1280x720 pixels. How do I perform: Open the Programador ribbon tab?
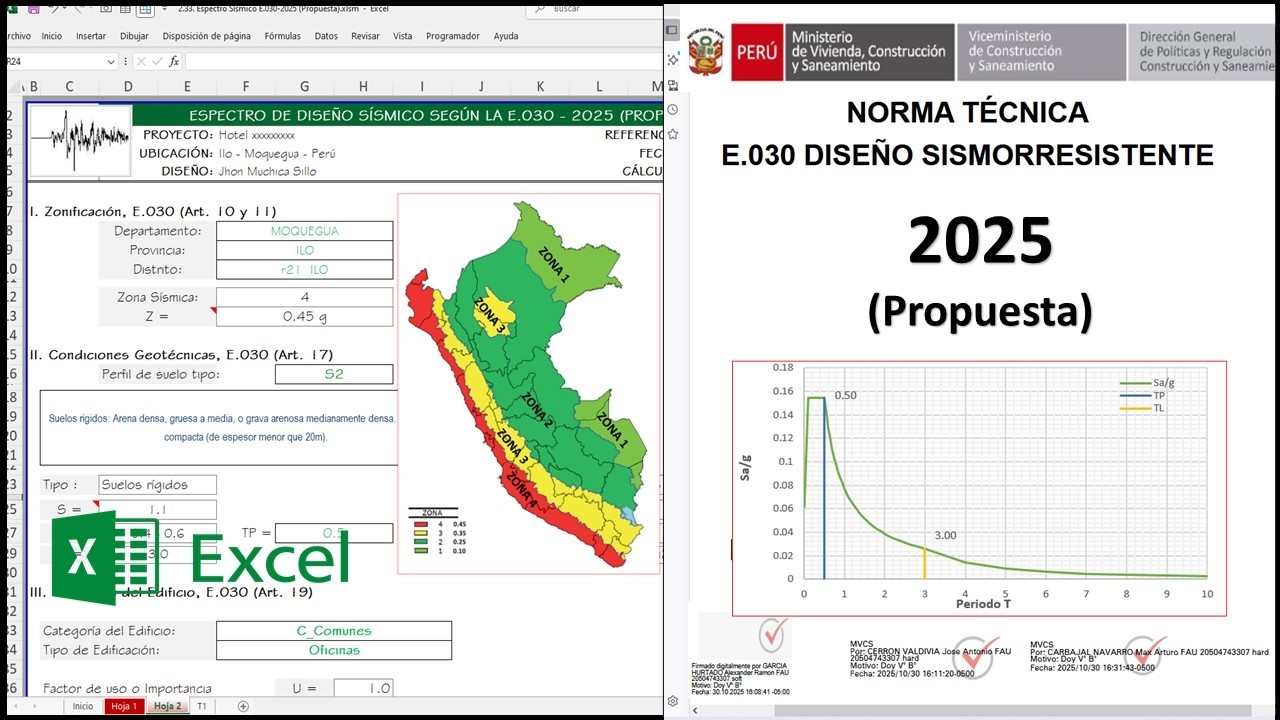pyautogui.click(x=453, y=36)
